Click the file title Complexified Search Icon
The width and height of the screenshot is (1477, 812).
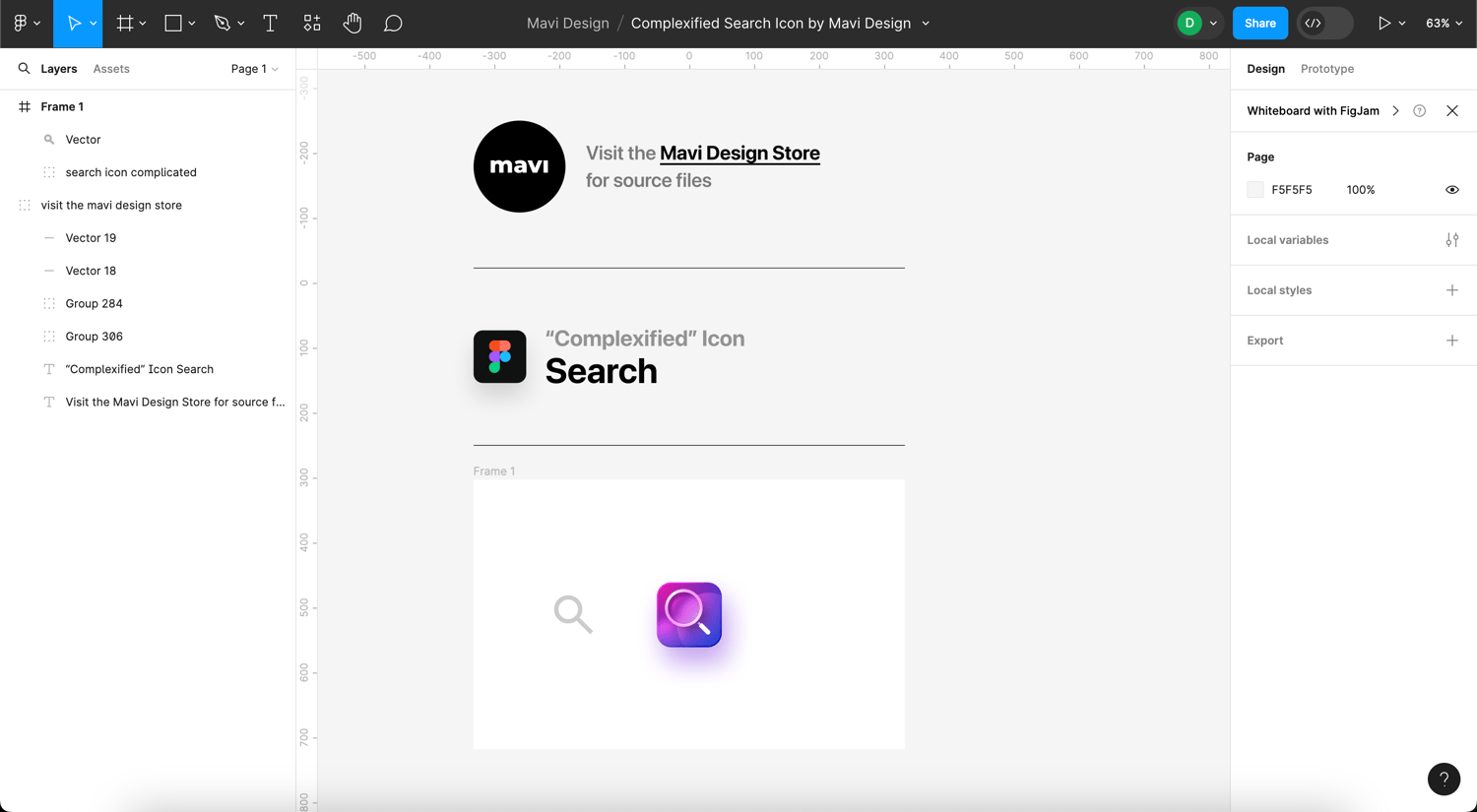click(771, 23)
